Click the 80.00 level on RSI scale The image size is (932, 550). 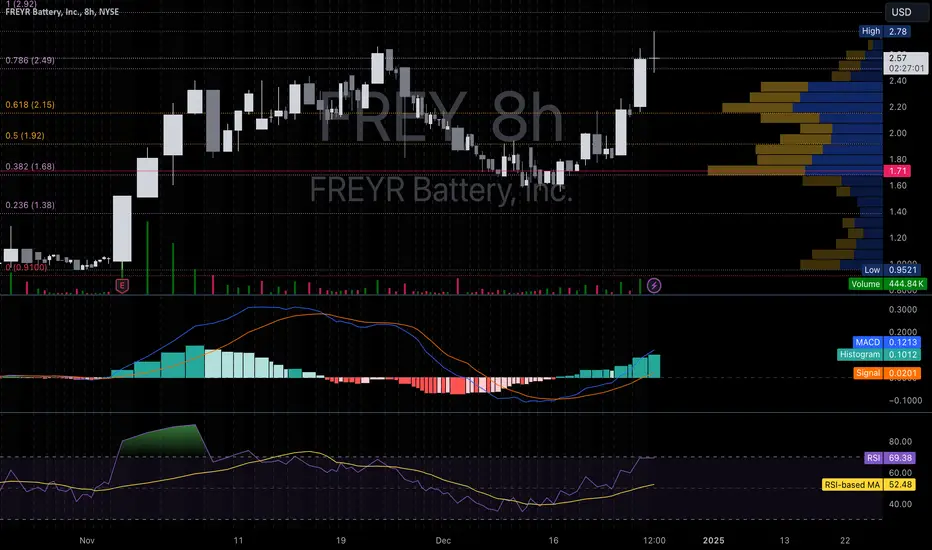(900, 442)
